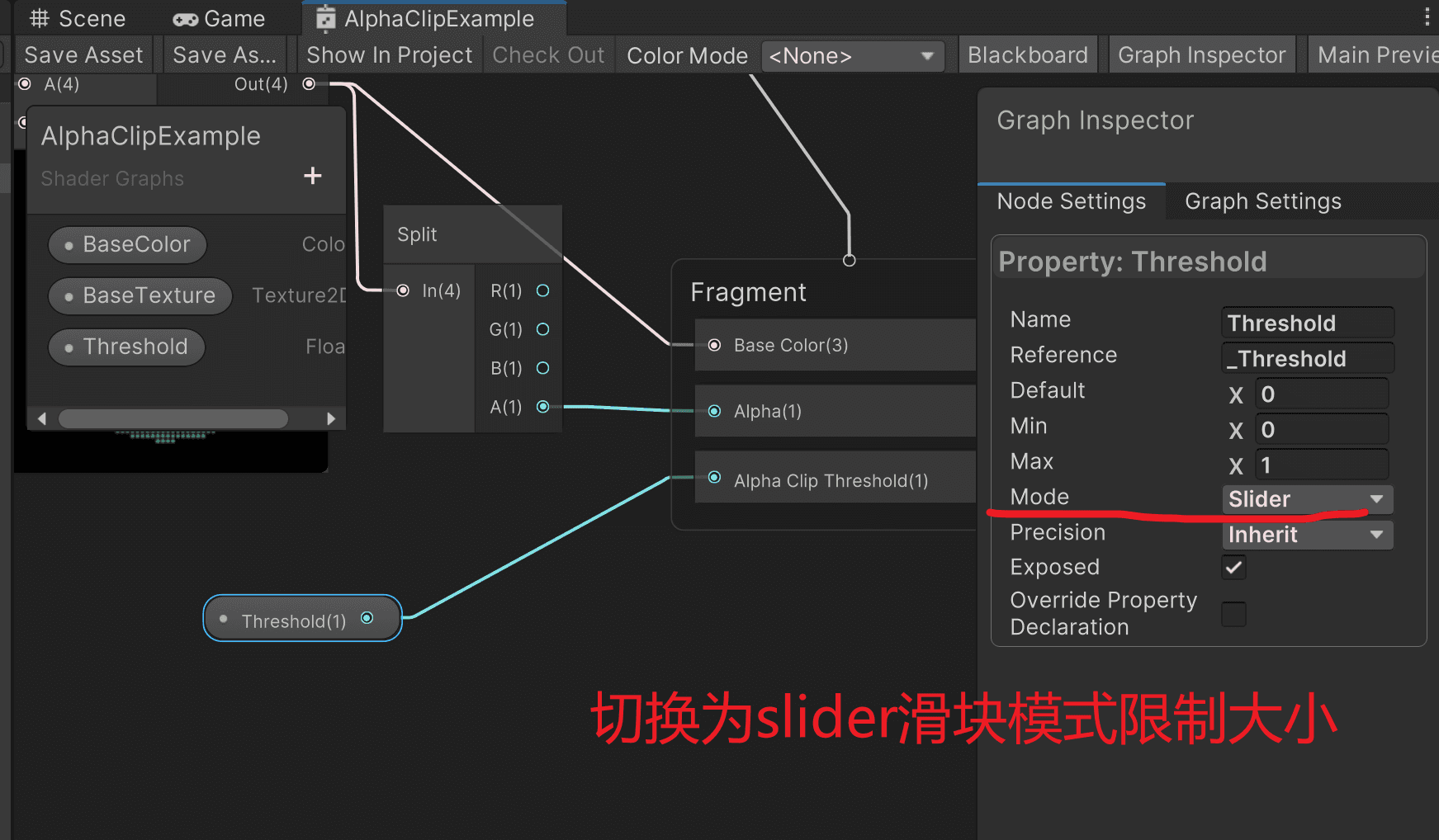This screenshot has height=840, width=1439.
Task: Click the Split node R(1) output port
Action: click(543, 290)
